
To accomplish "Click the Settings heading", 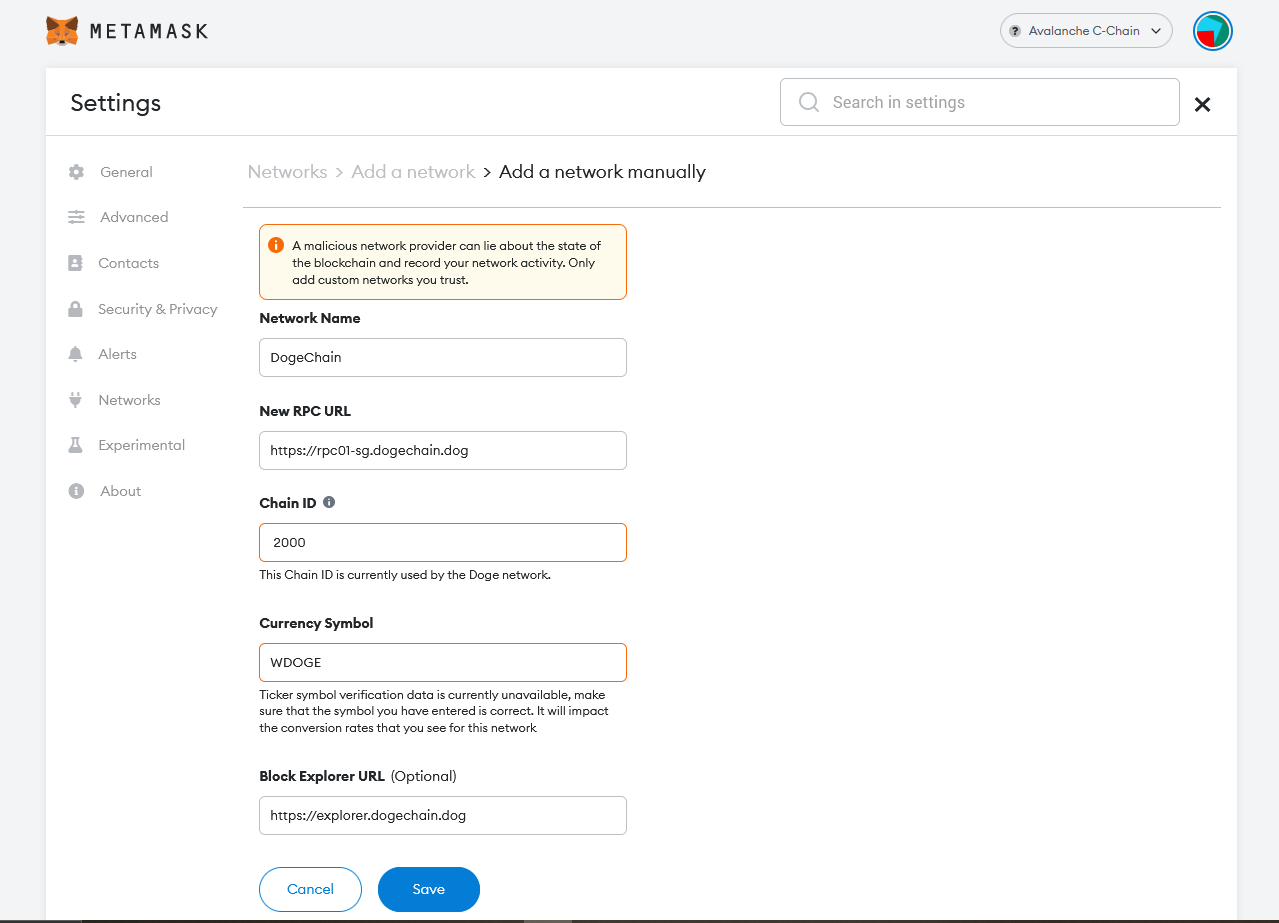I will point(115,103).
